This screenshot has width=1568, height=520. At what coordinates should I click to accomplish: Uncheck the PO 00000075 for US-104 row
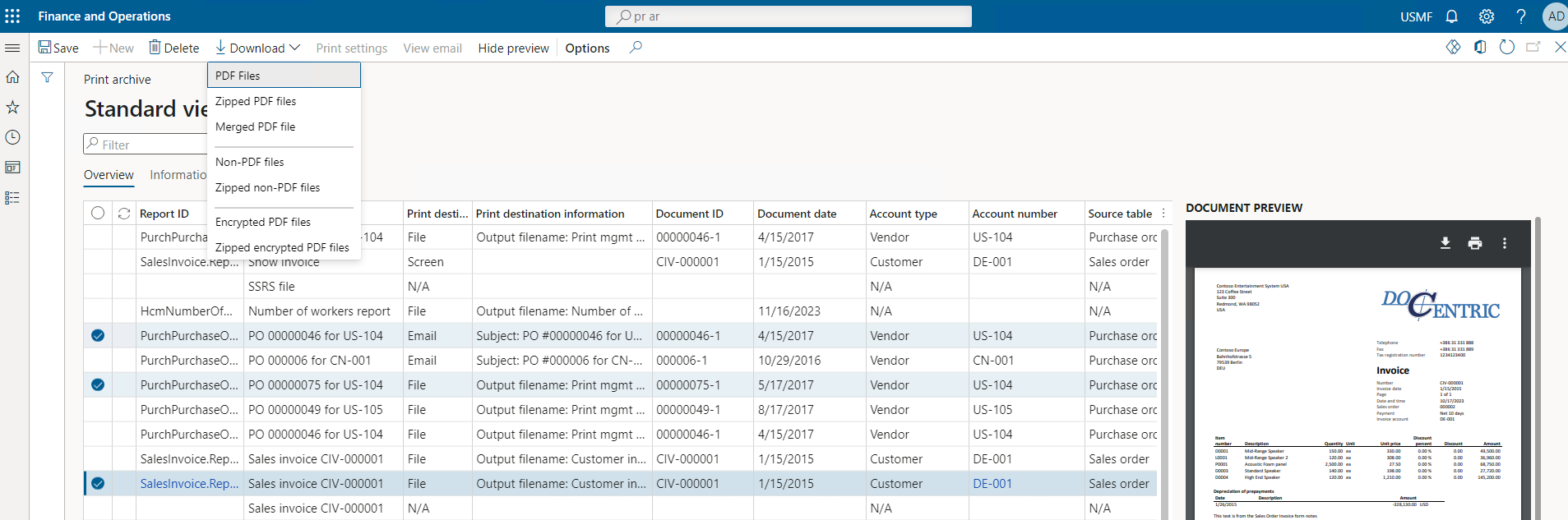tap(98, 385)
